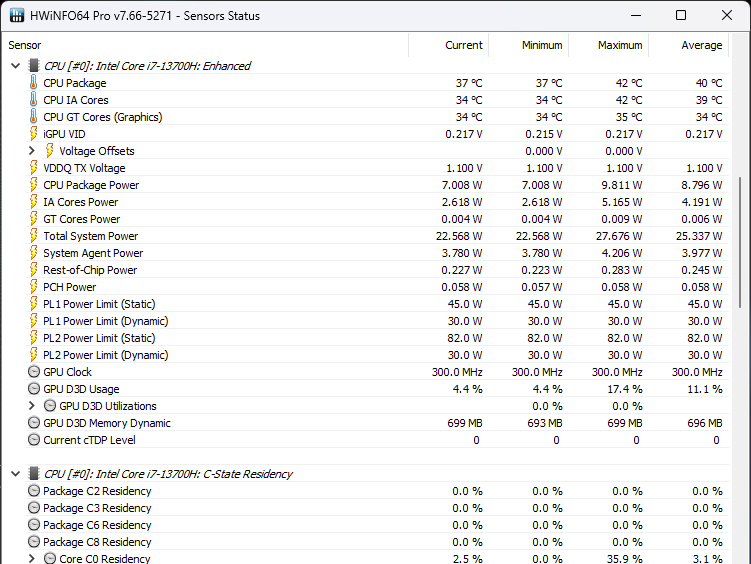The width and height of the screenshot is (751, 564).
Task: Click the CPU chip icon beside Enhanced group
Action: [x=34, y=66]
